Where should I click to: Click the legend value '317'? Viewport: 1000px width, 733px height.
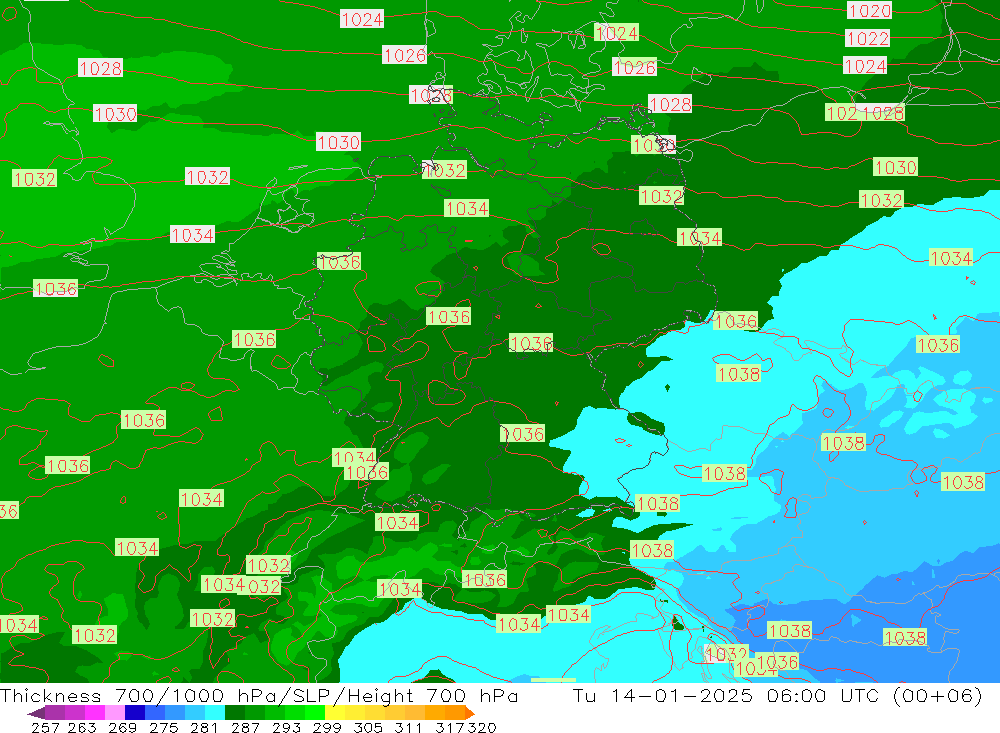click(450, 728)
